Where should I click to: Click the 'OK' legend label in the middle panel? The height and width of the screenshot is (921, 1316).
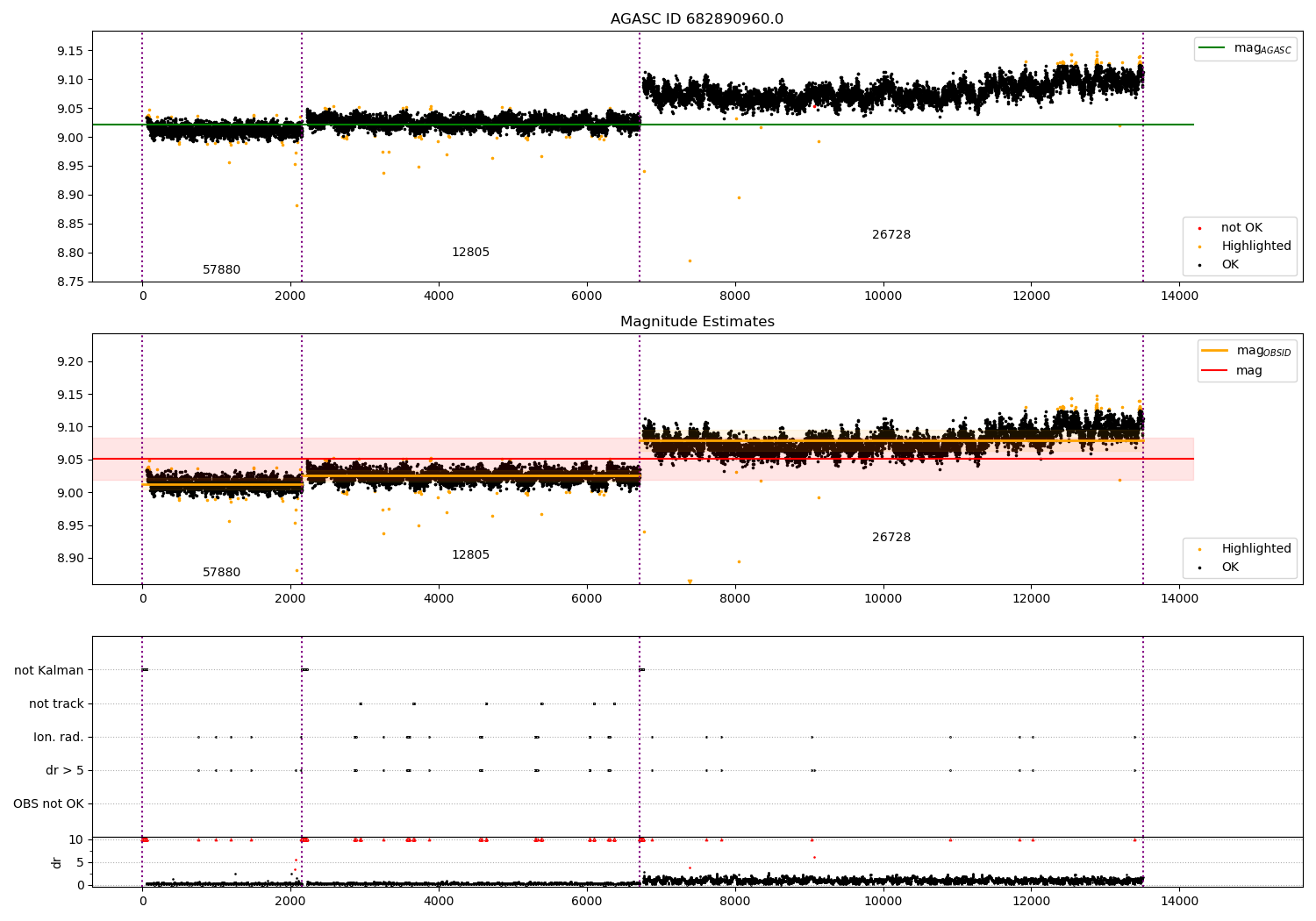tap(1230, 568)
